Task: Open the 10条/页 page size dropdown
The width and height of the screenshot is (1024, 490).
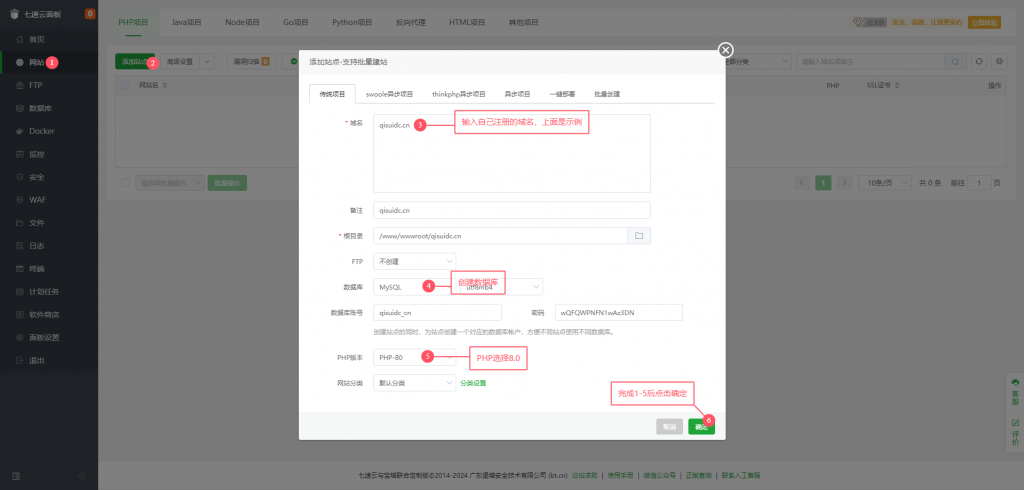Action: 885,183
